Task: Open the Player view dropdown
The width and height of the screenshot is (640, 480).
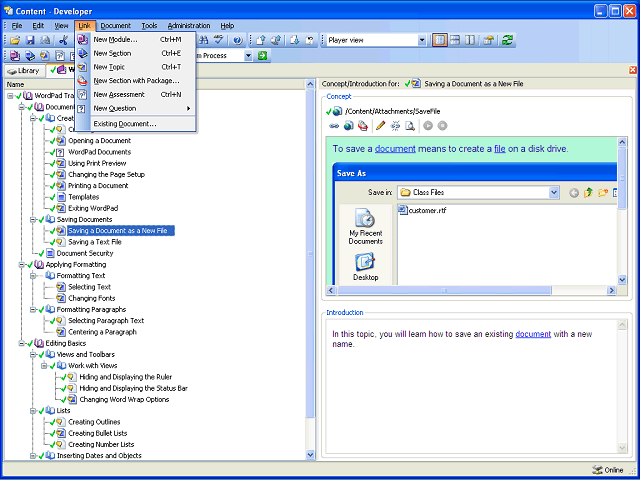Action: point(422,40)
